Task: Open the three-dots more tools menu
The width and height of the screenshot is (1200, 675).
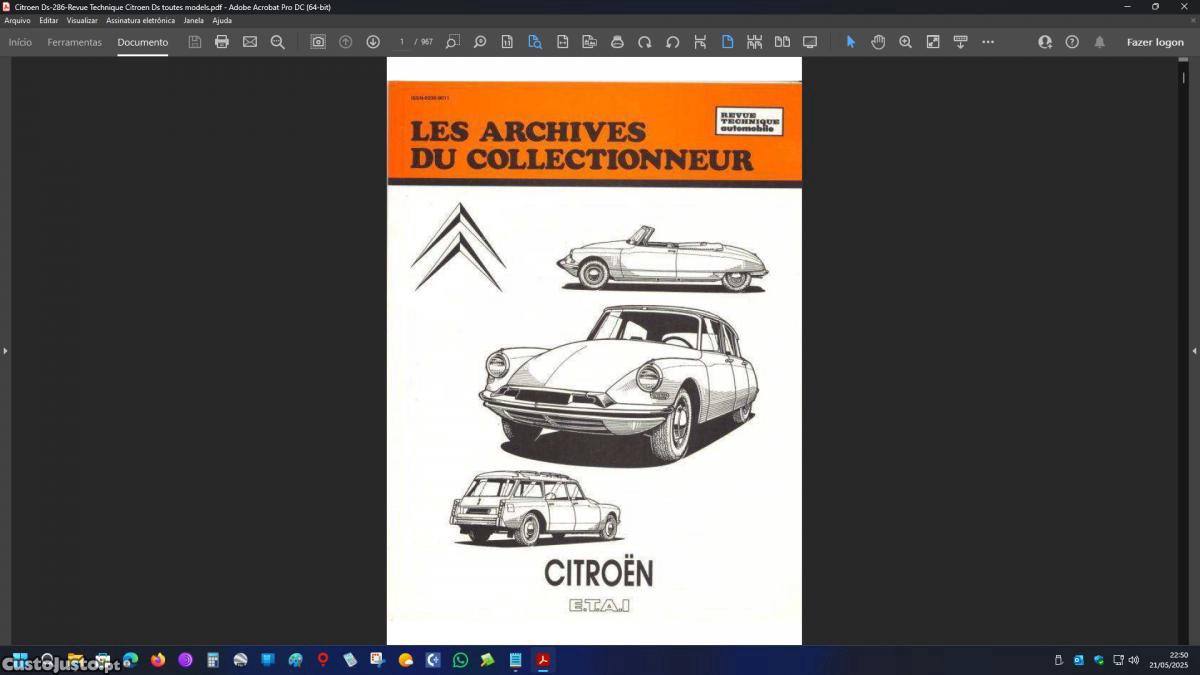Action: 988,42
